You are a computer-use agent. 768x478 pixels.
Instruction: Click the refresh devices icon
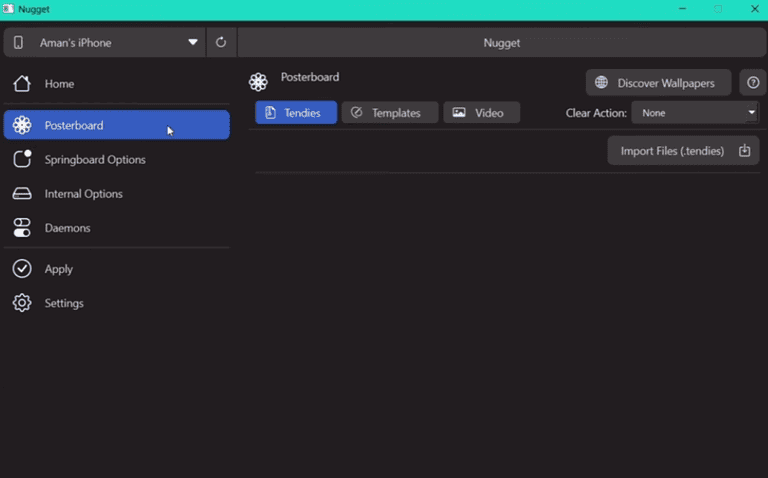[221, 43]
